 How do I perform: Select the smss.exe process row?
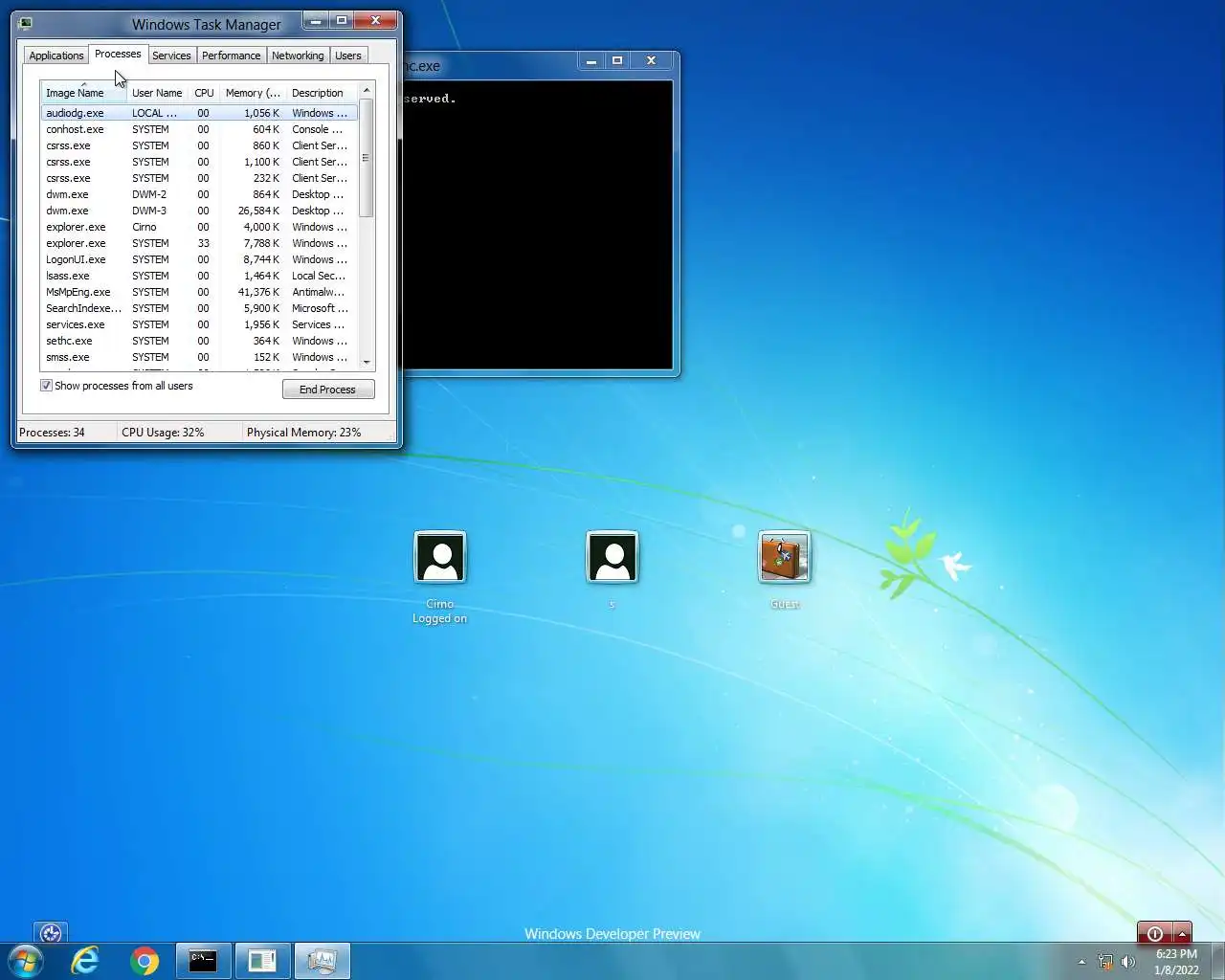pos(199,357)
